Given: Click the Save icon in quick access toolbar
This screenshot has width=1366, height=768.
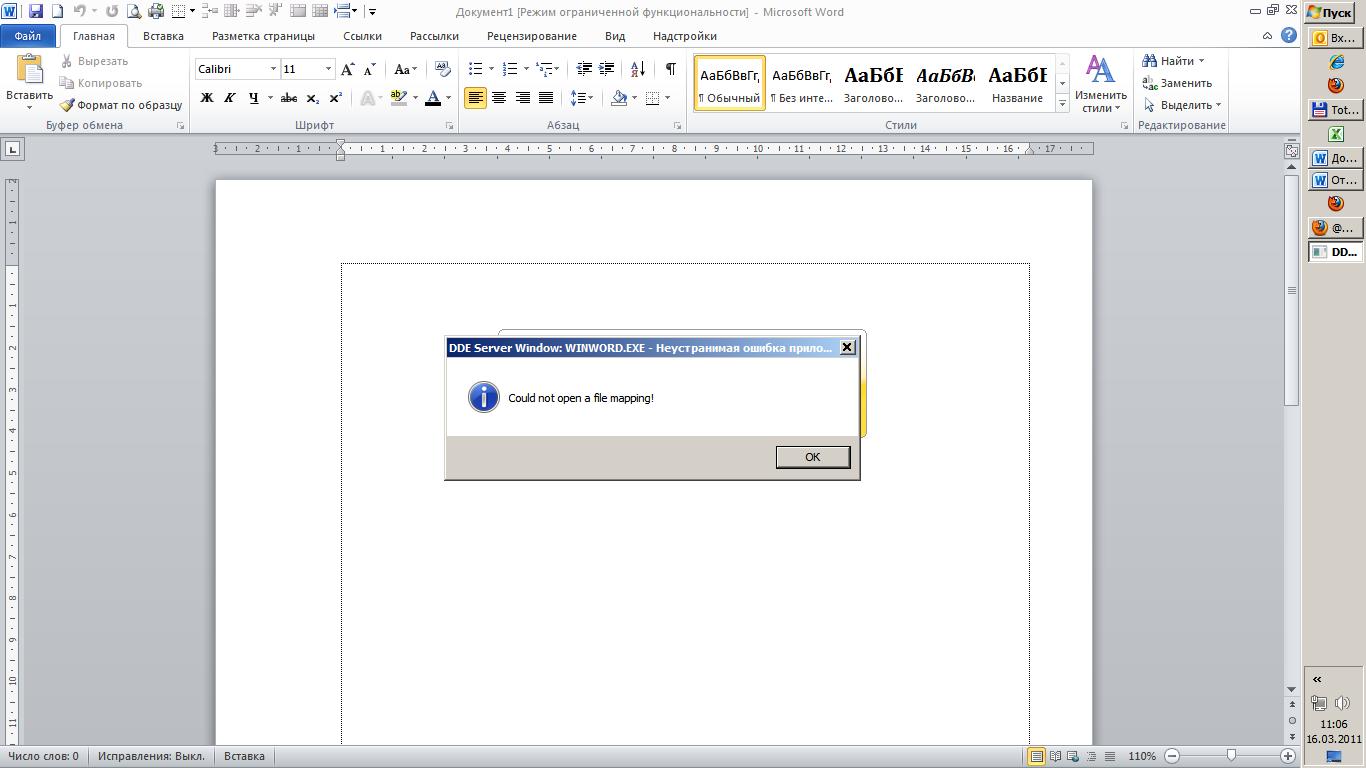Looking at the screenshot, I should coord(36,12).
